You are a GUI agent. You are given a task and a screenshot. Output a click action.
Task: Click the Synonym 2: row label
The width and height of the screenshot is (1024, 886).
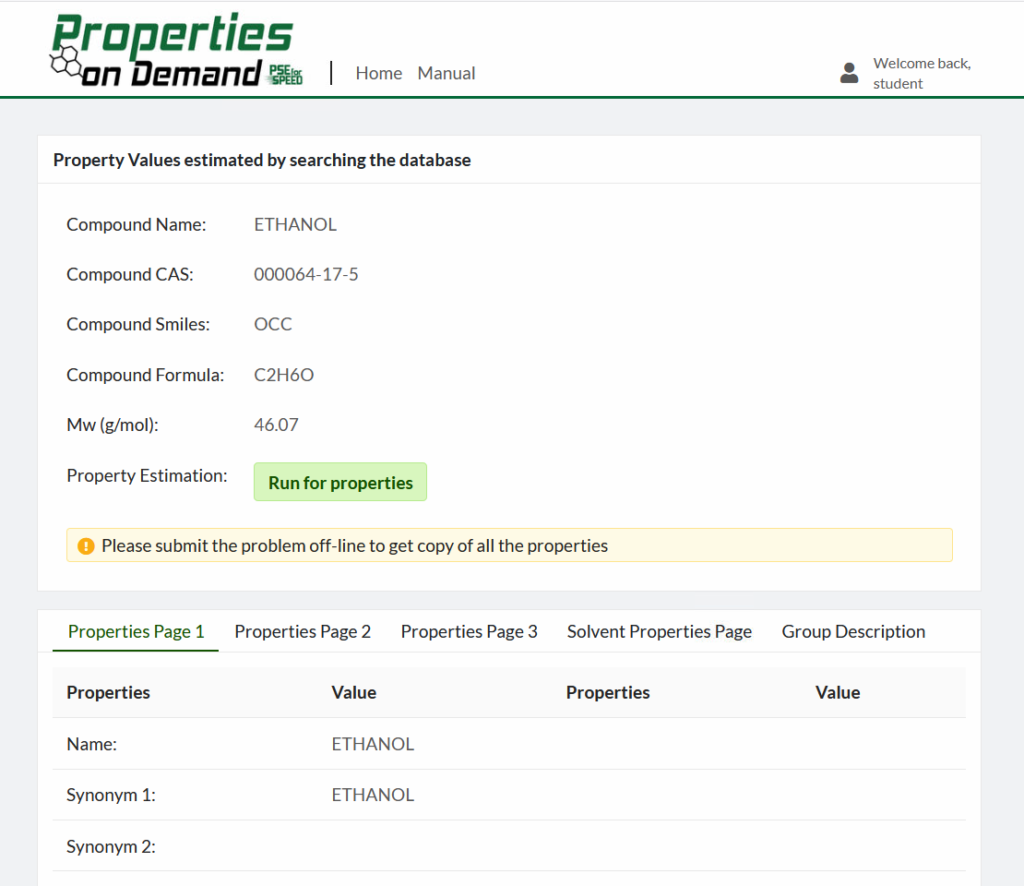tap(111, 847)
